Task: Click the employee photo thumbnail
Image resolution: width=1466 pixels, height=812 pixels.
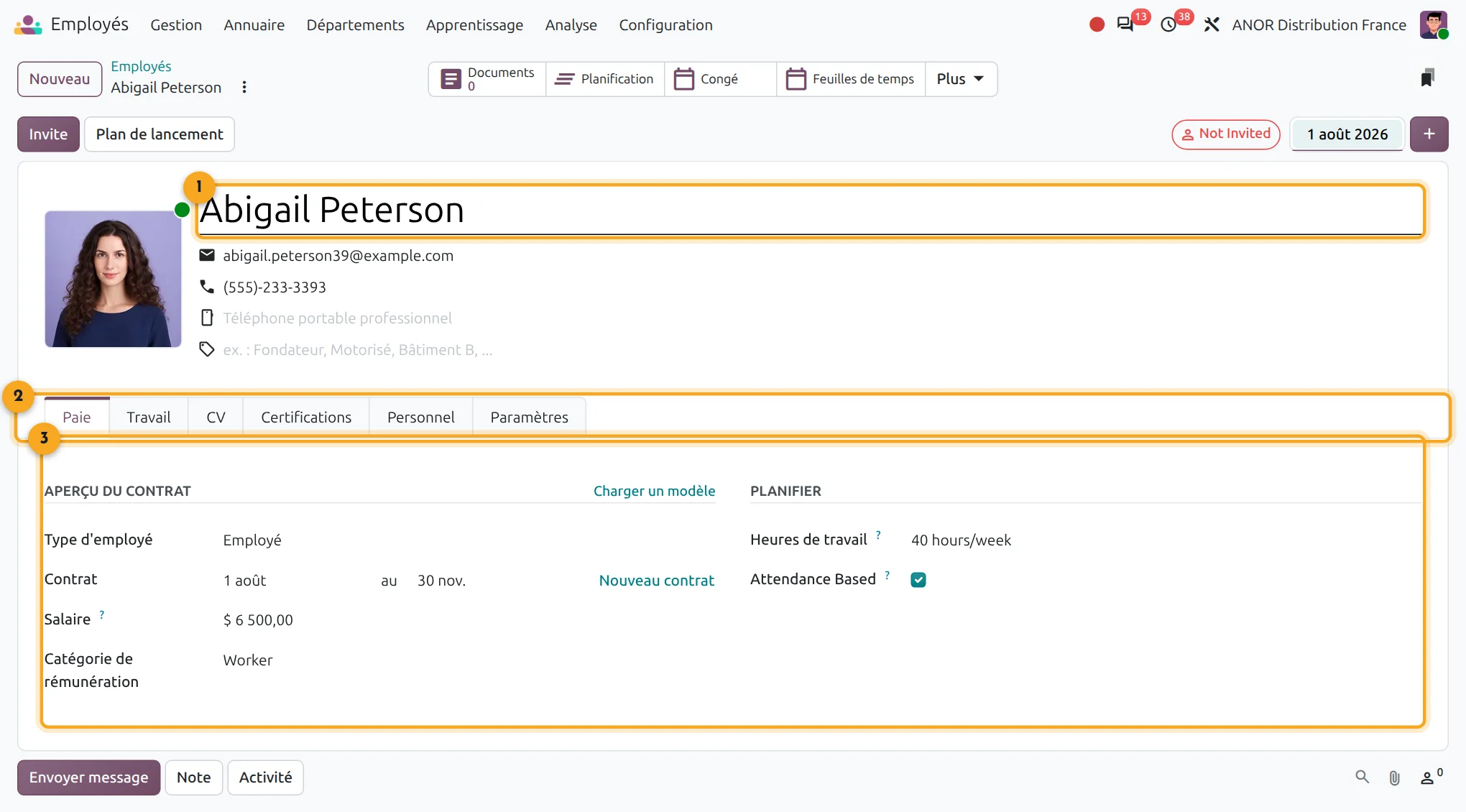Action: tap(113, 279)
